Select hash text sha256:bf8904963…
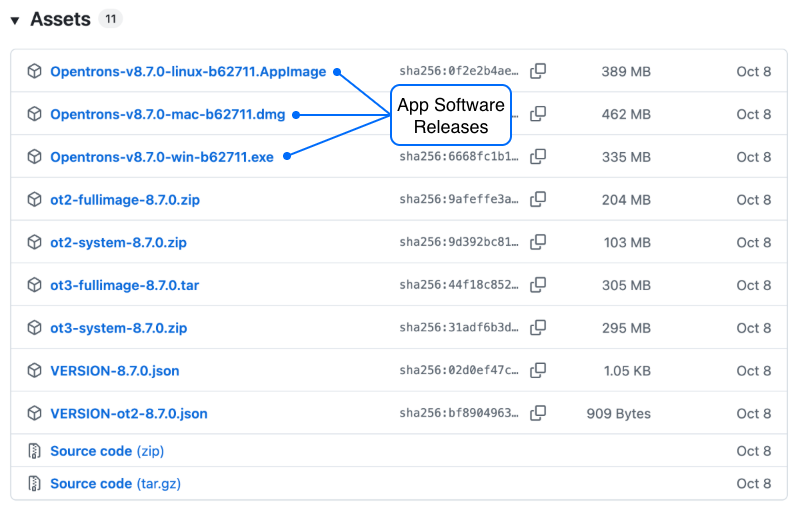 pyautogui.click(x=459, y=413)
